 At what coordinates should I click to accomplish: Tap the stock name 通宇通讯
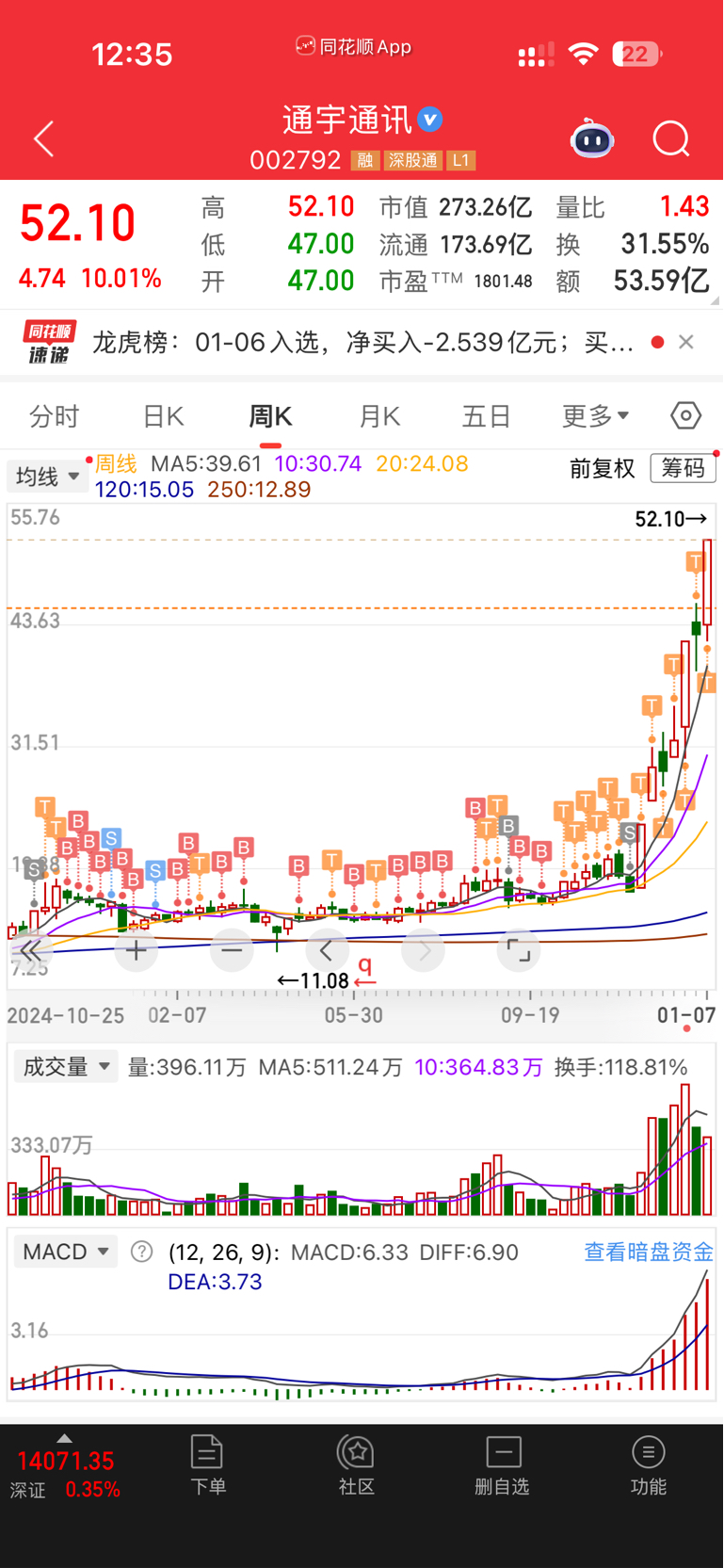[x=347, y=121]
